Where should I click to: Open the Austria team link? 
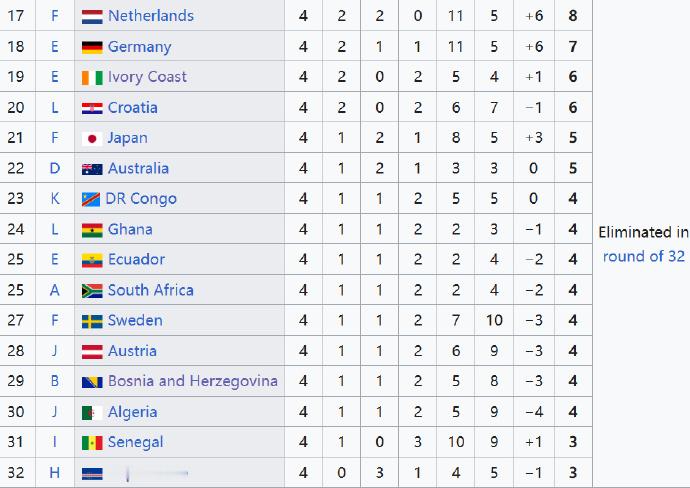click(x=132, y=351)
